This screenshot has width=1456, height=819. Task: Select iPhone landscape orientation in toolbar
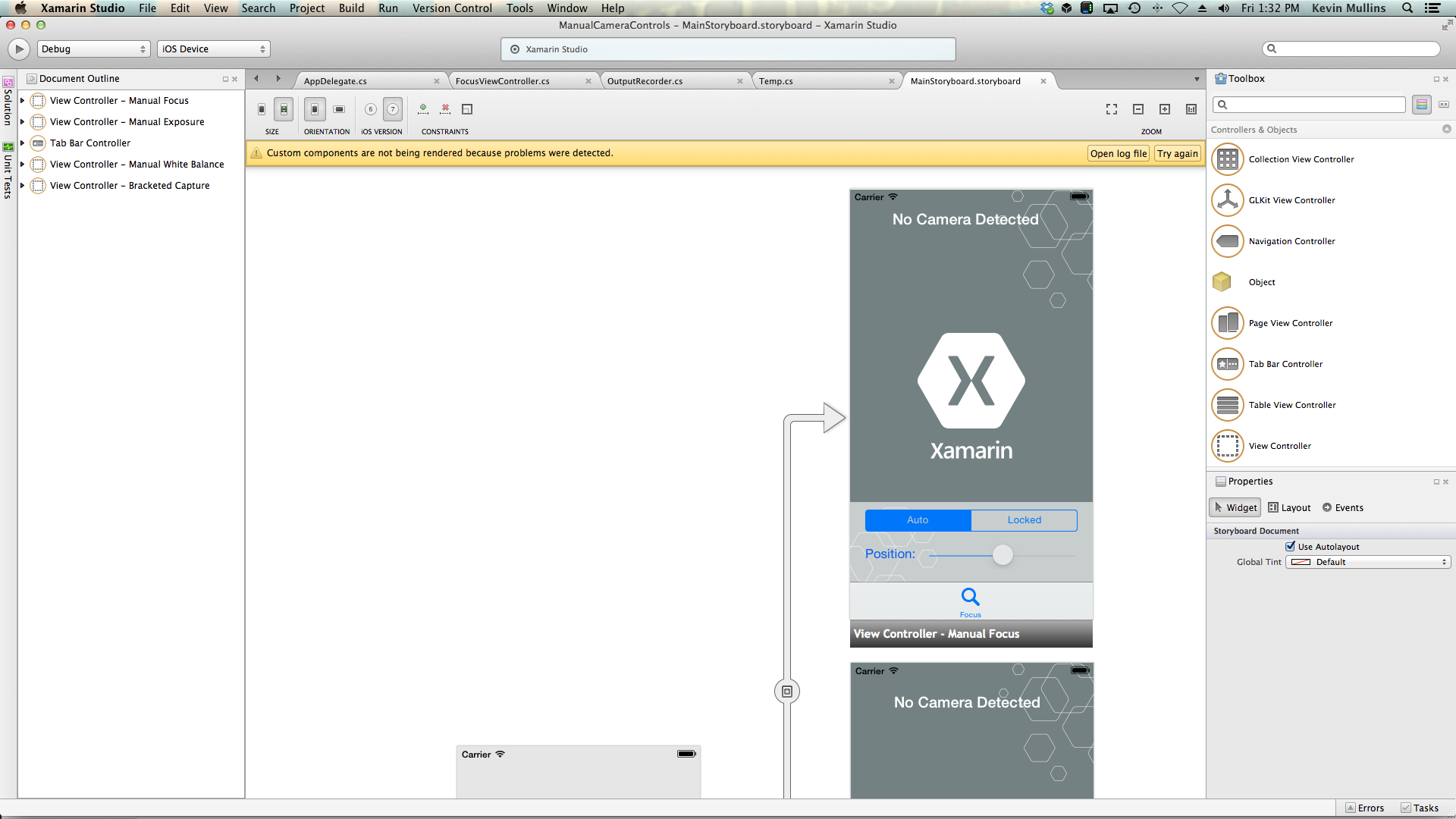(339, 108)
